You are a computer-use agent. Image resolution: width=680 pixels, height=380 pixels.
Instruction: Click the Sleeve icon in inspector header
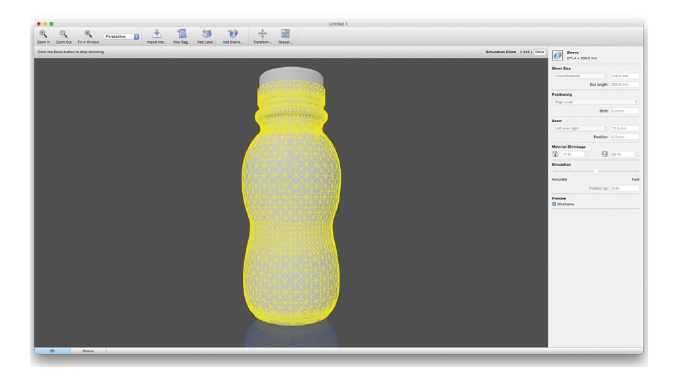pyautogui.click(x=558, y=55)
